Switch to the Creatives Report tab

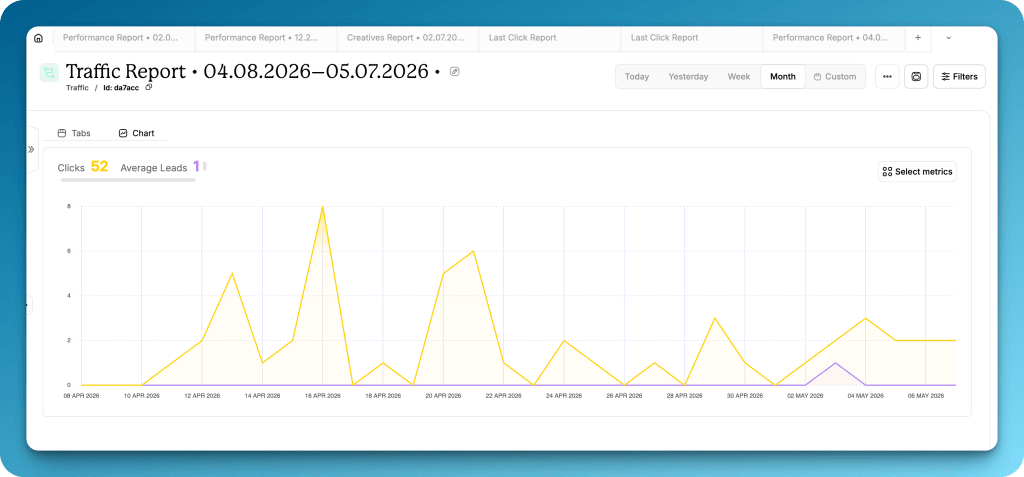point(408,38)
